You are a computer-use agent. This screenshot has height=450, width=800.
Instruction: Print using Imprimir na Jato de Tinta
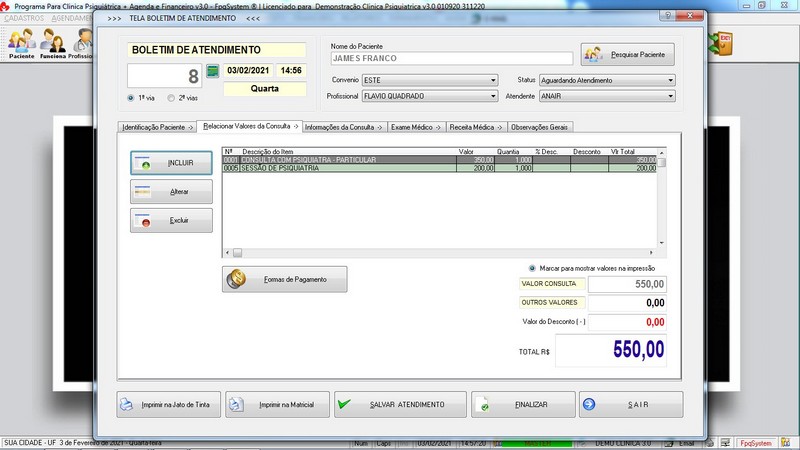click(x=167, y=405)
